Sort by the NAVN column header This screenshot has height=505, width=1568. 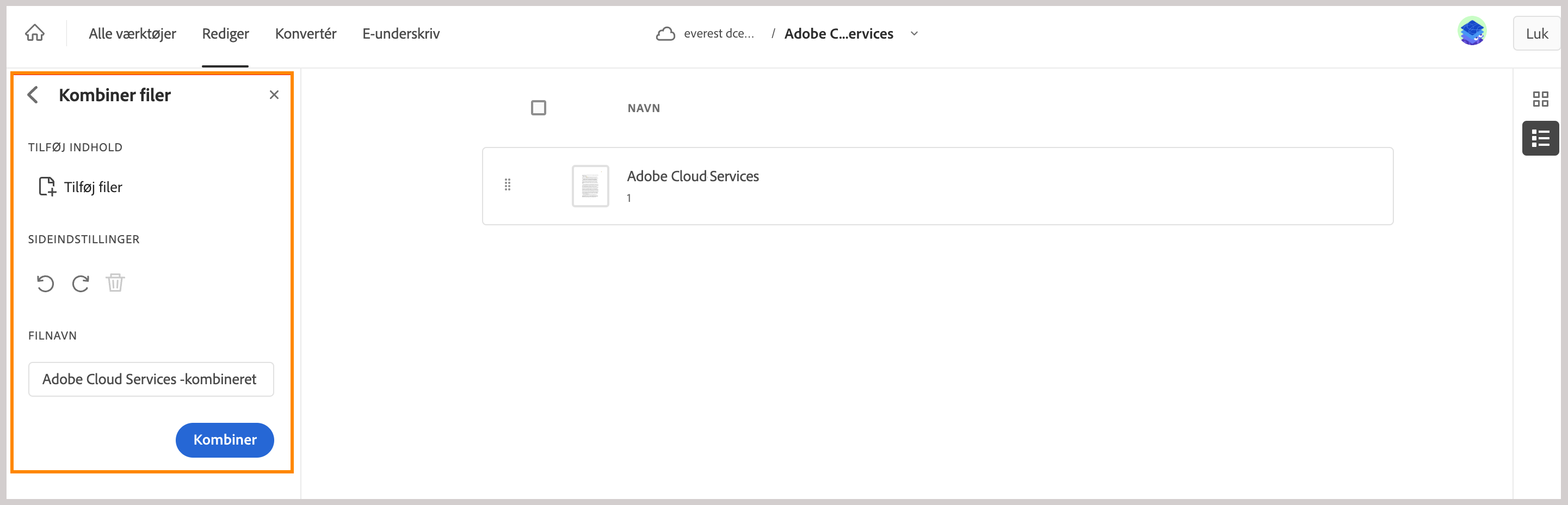point(644,108)
